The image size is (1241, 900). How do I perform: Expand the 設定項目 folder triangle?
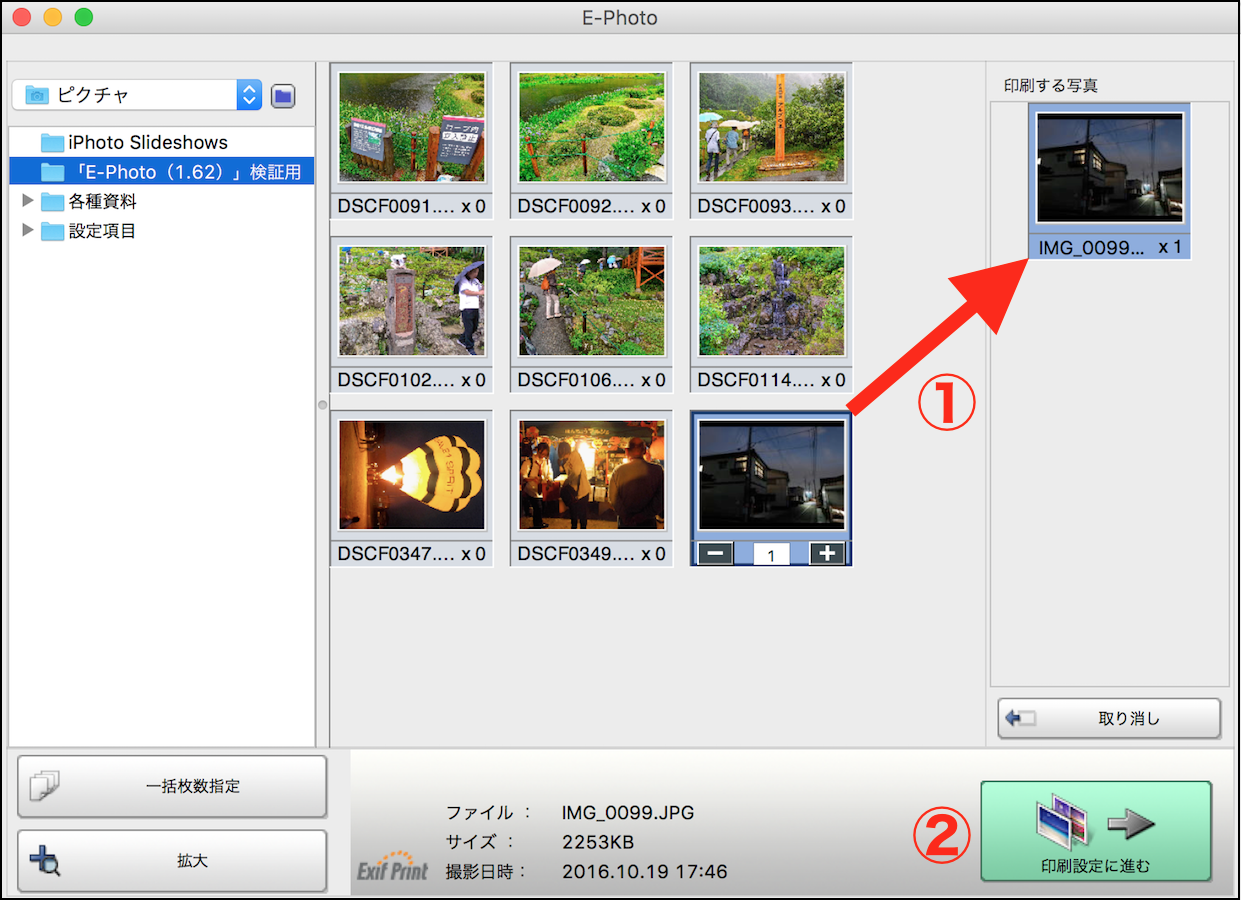[27, 231]
